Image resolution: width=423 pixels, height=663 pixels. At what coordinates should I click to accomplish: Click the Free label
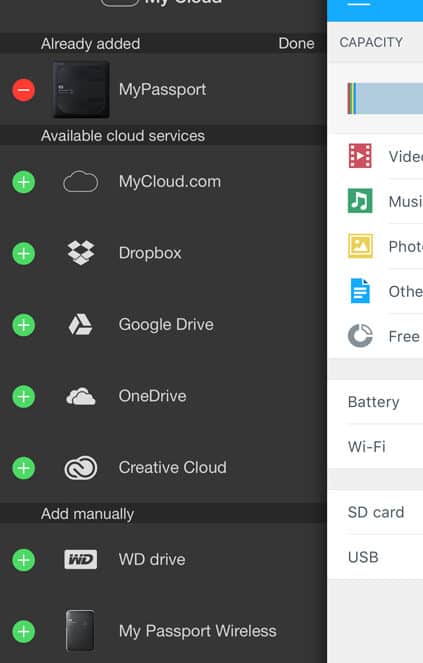pos(404,337)
